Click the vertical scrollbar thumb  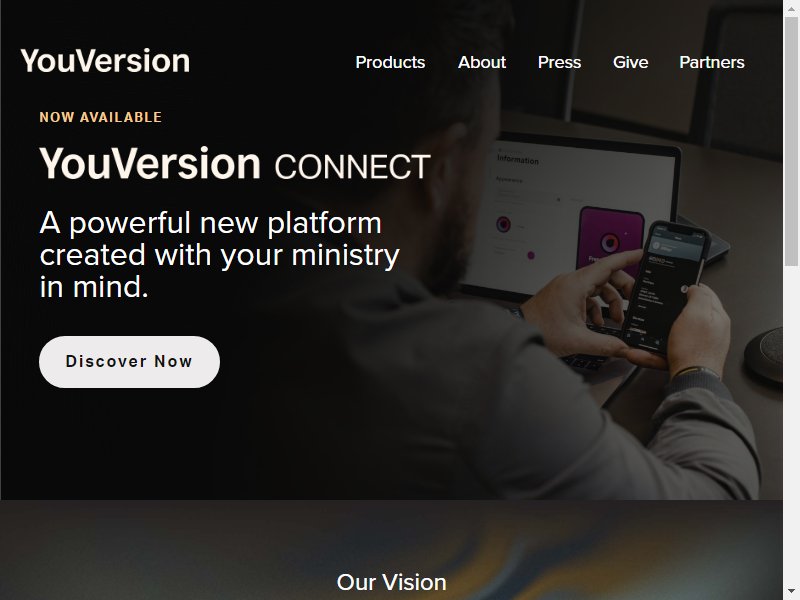[x=791, y=141]
